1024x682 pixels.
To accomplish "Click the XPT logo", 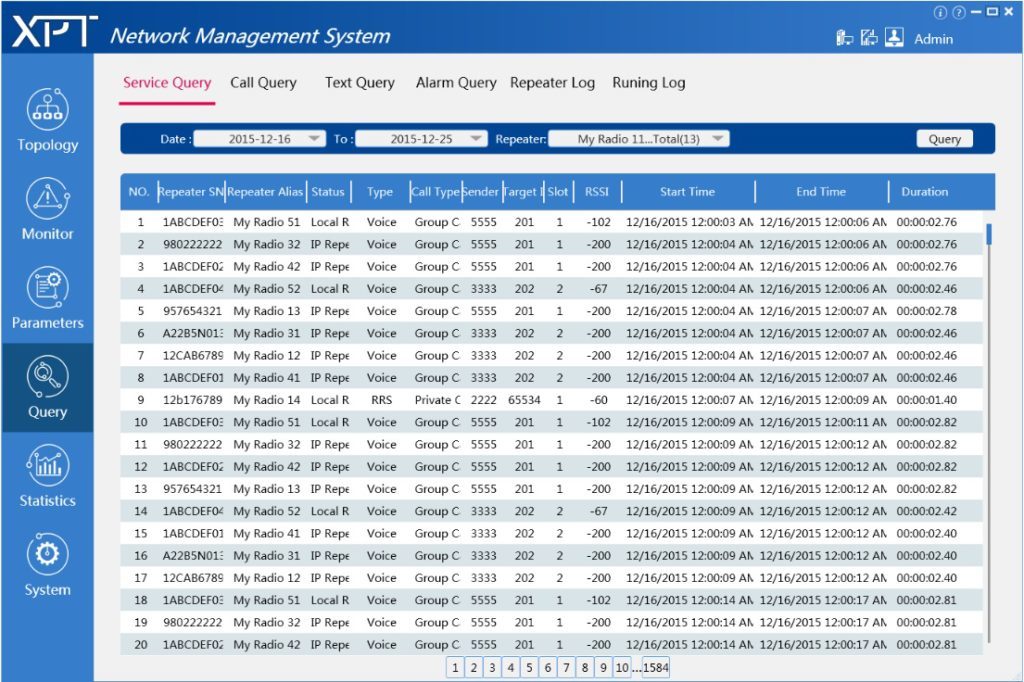I will (55, 31).
